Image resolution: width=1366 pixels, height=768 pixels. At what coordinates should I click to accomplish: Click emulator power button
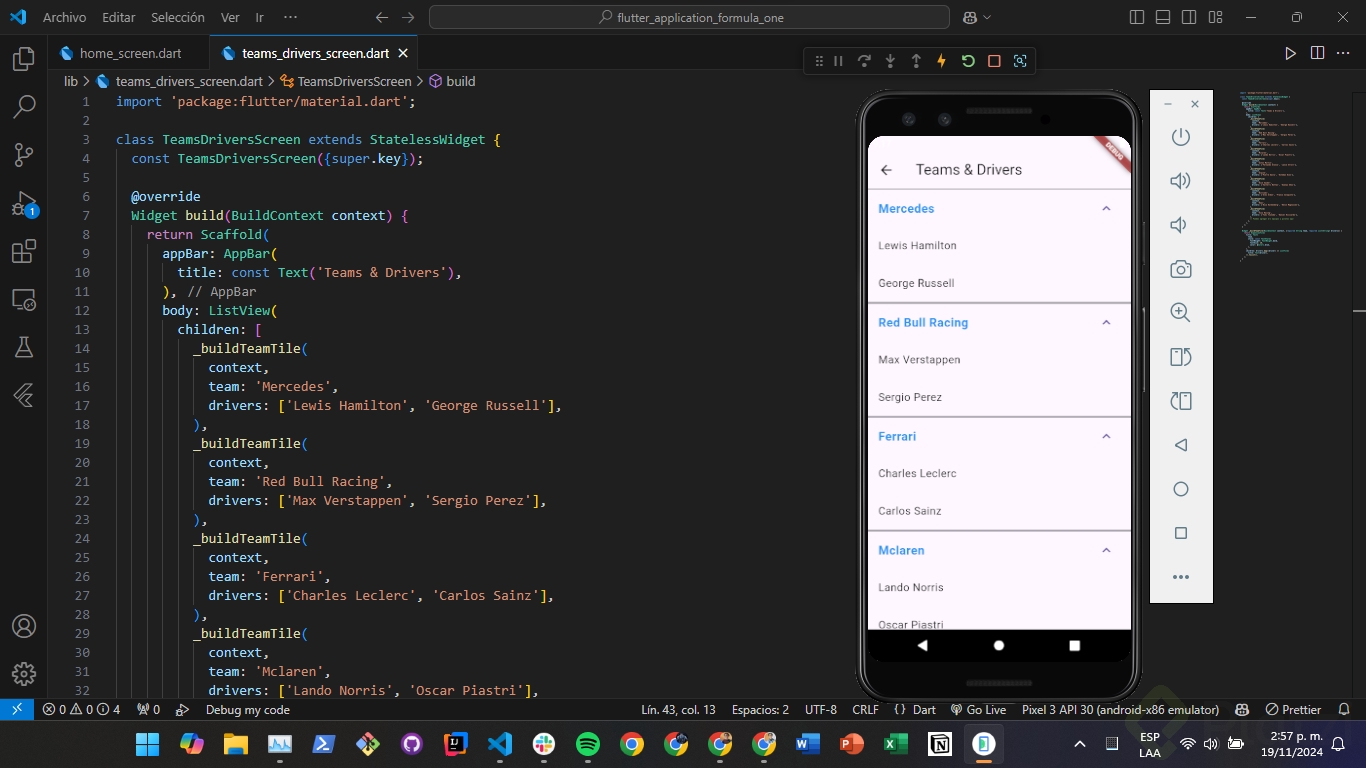click(x=1181, y=137)
